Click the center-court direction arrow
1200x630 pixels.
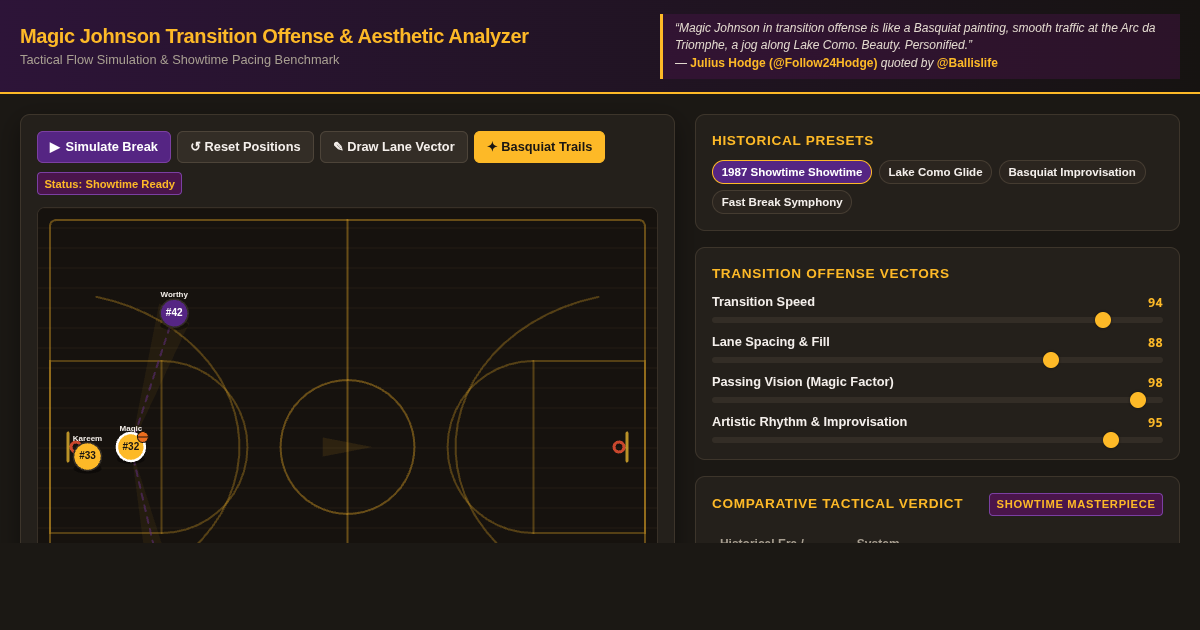pyautogui.click(x=346, y=447)
